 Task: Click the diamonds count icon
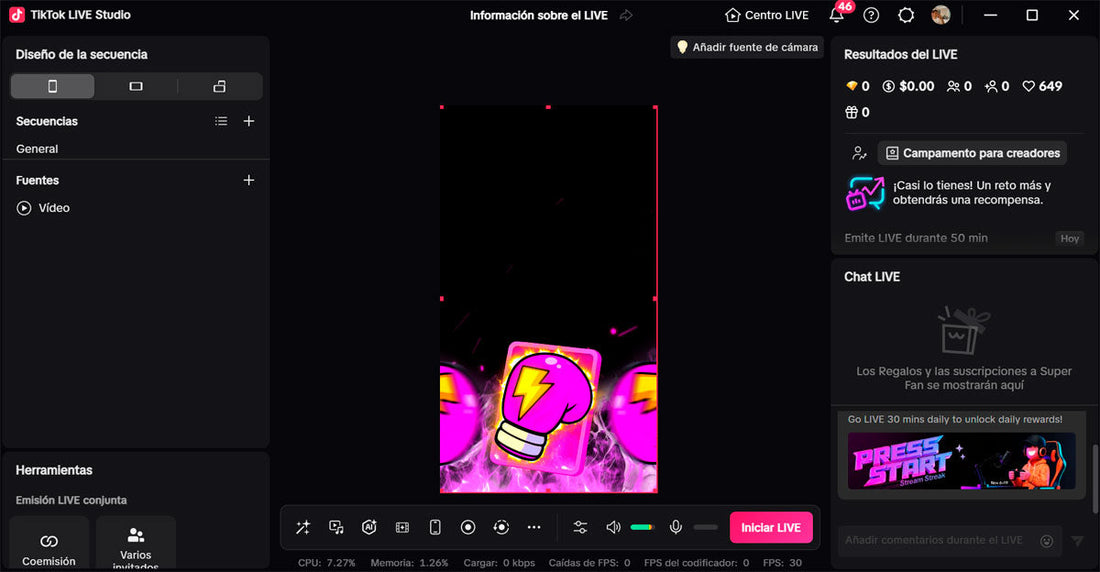(852, 86)
